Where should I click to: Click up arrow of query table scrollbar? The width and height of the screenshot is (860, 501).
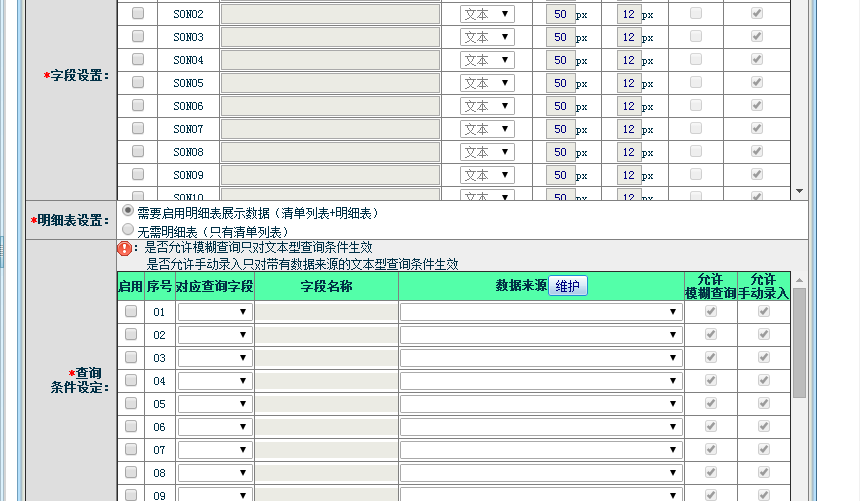click(799, 280)
